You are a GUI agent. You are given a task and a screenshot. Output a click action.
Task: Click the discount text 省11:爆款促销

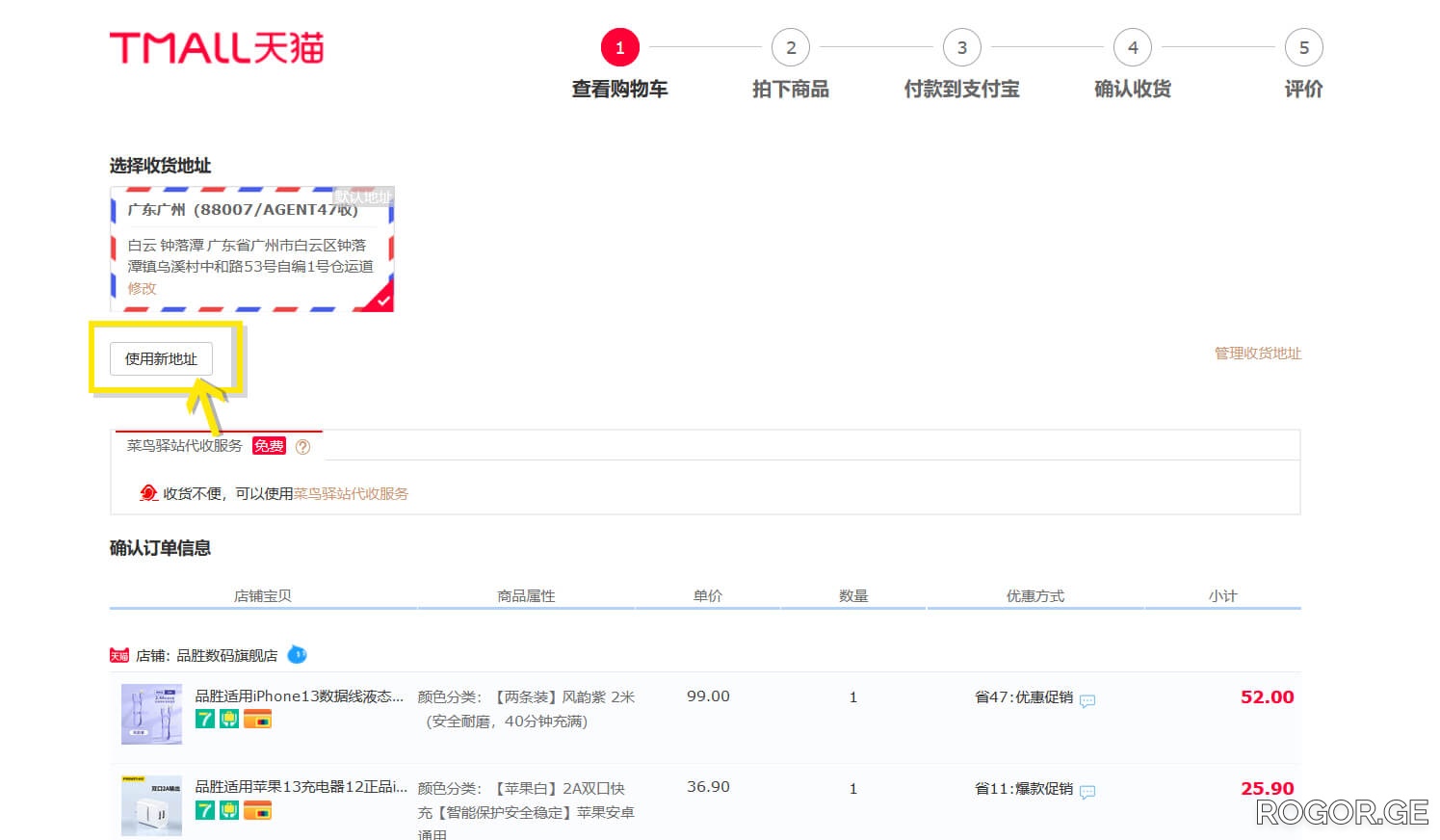[x=1024, y=789]
